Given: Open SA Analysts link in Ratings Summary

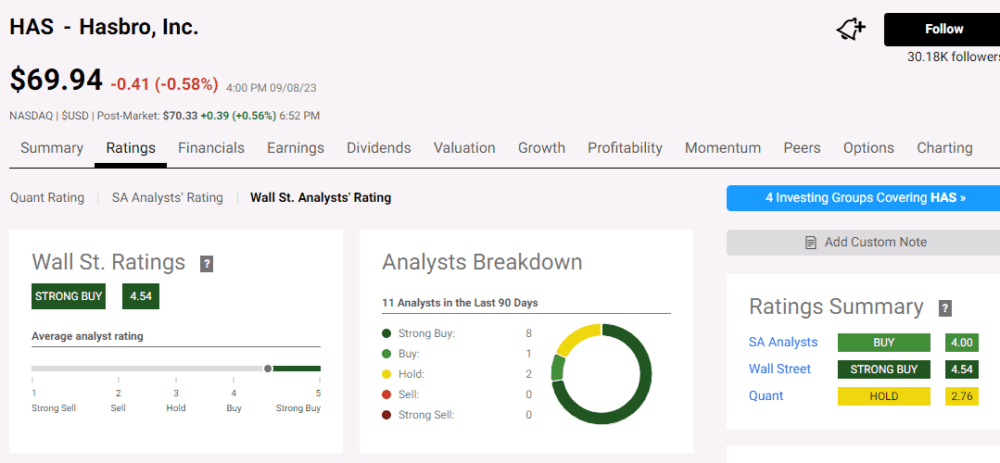Looking at the screenshot, I should coord(783,342).
